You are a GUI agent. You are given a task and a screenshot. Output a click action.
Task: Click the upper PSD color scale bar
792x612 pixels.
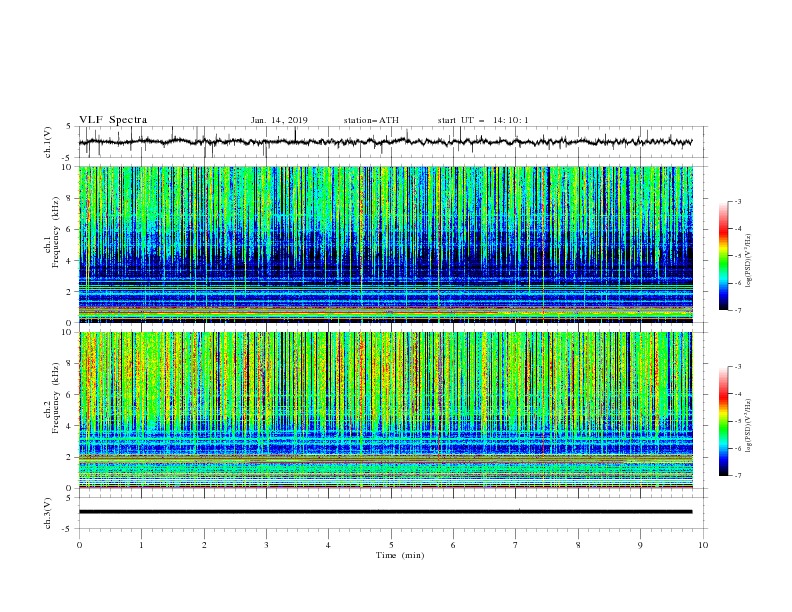pos(724,256)
